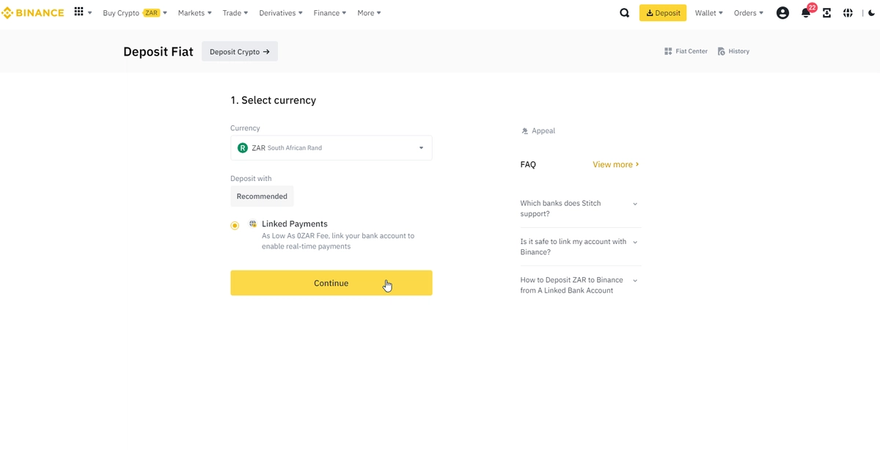The height and width of the screenshot is (450, 880).
Task: Switch to Deposit Crypto
Action: pyautogui.click(x=240, y=52)
